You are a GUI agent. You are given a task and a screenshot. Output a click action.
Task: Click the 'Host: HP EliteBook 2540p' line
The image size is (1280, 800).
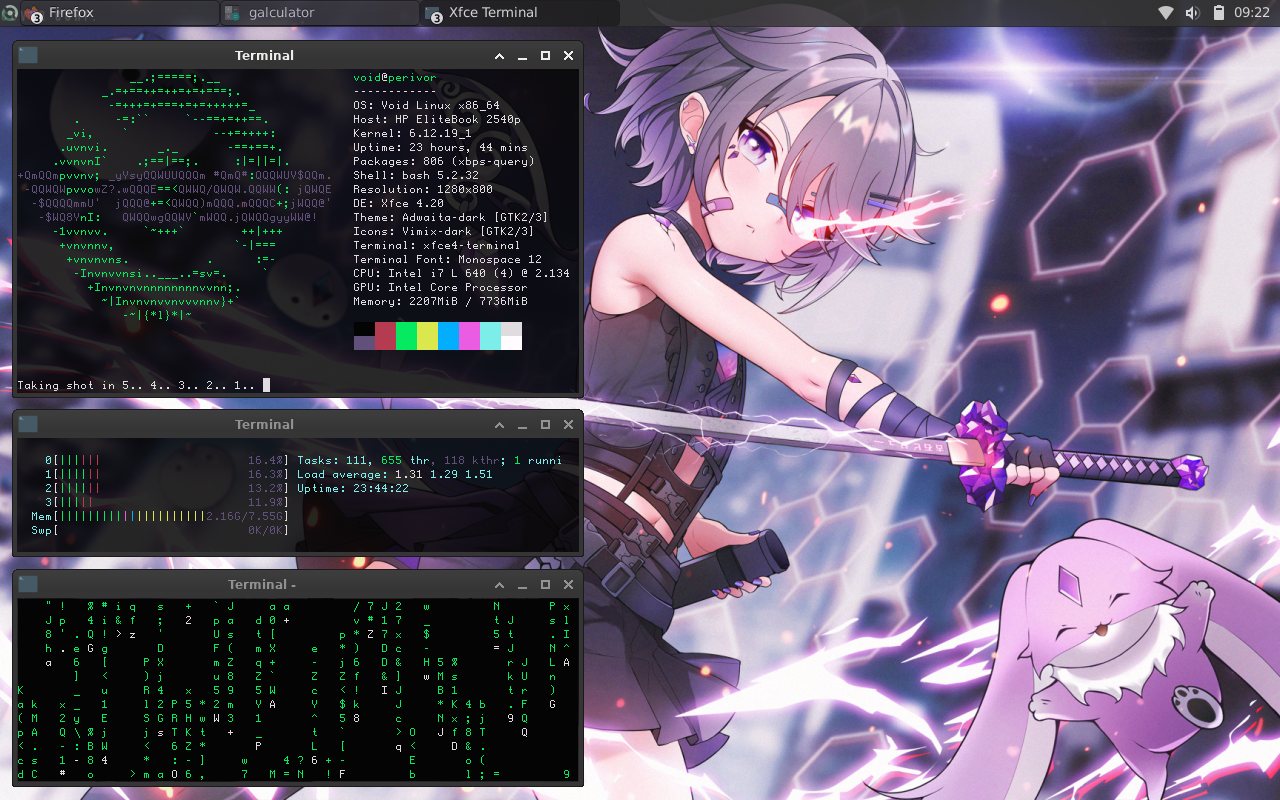click(x=437, y=119)
